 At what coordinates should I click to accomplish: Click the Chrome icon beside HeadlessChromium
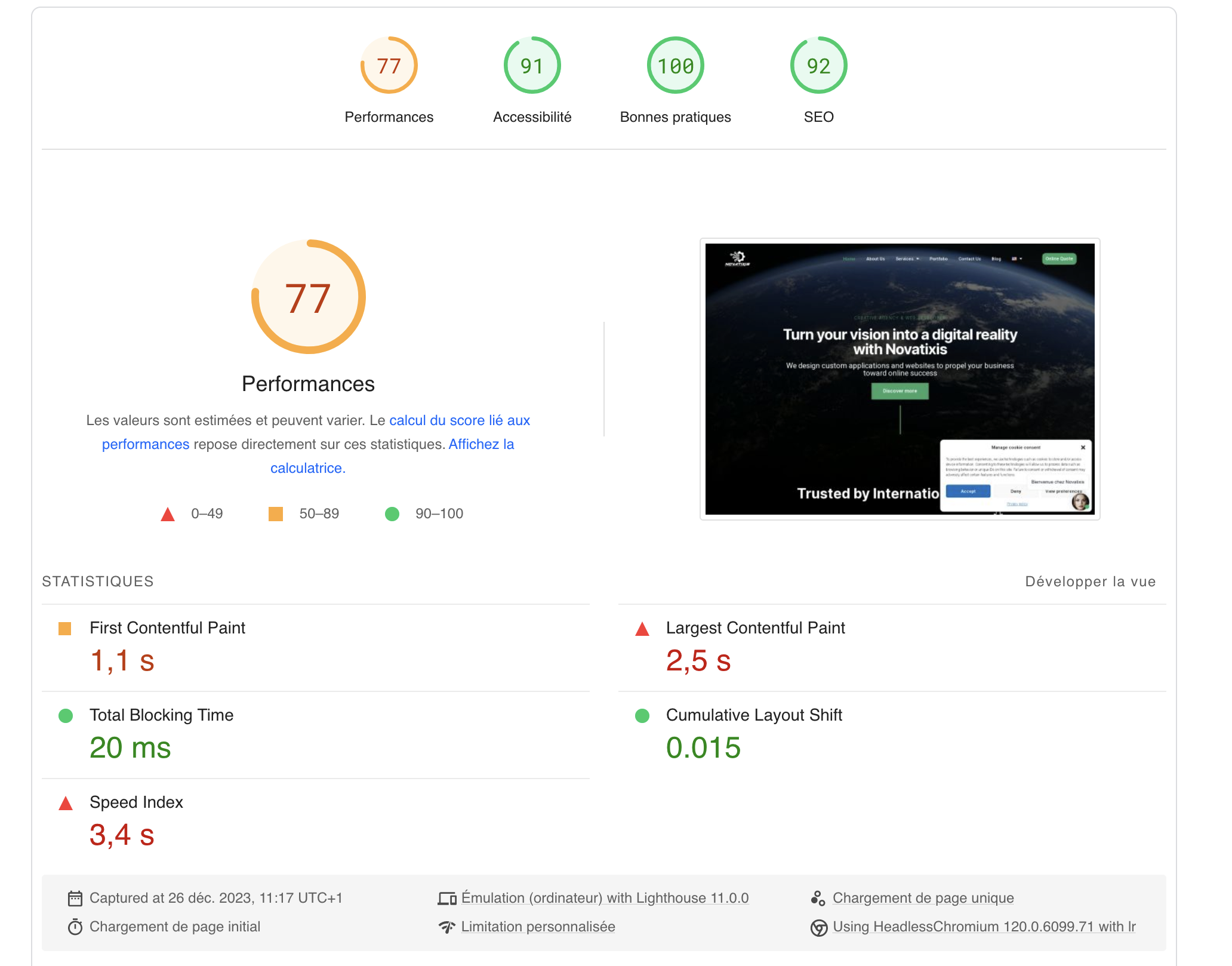point(818,927)
